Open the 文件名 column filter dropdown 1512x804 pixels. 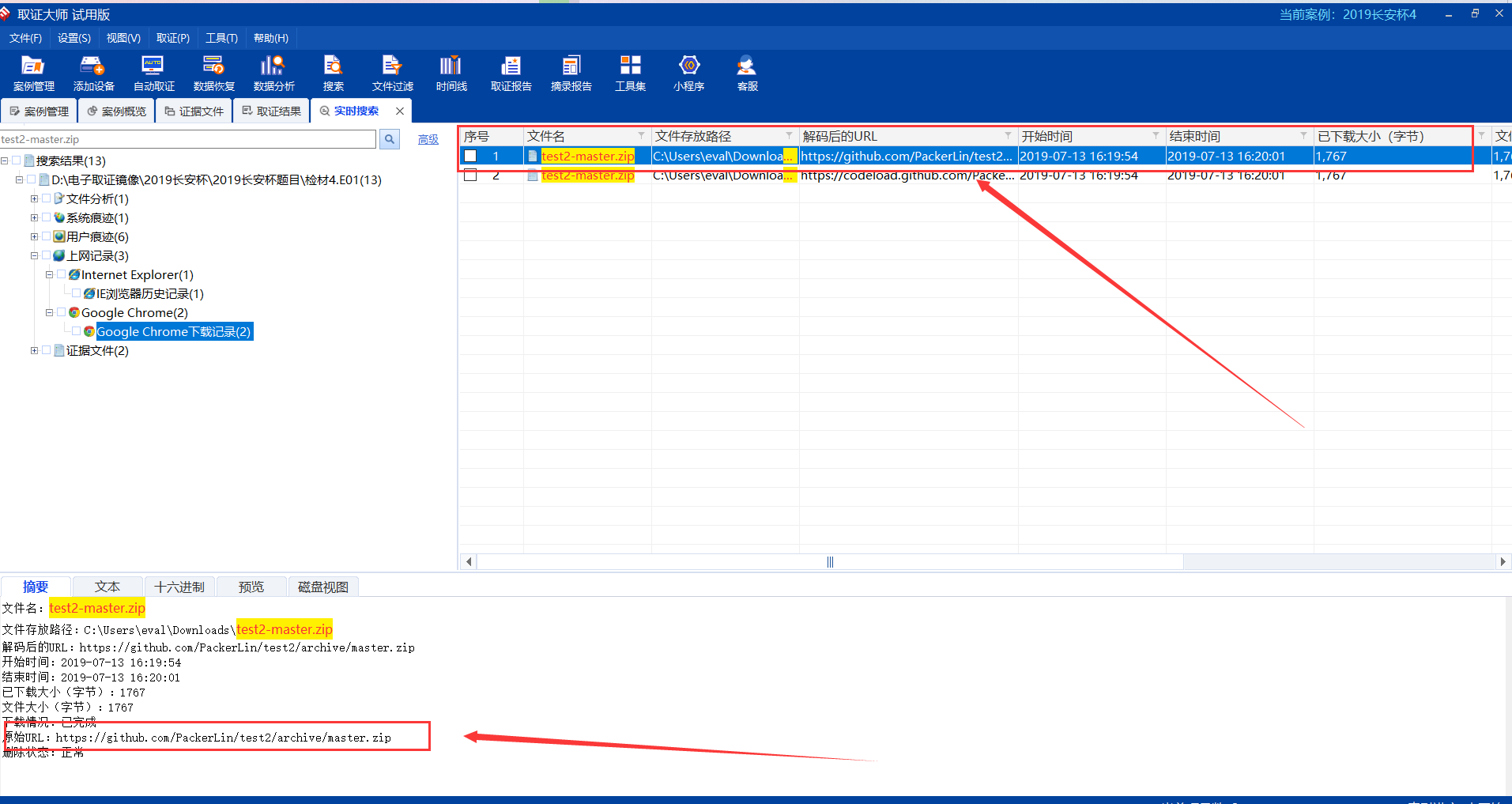[641, 136]
